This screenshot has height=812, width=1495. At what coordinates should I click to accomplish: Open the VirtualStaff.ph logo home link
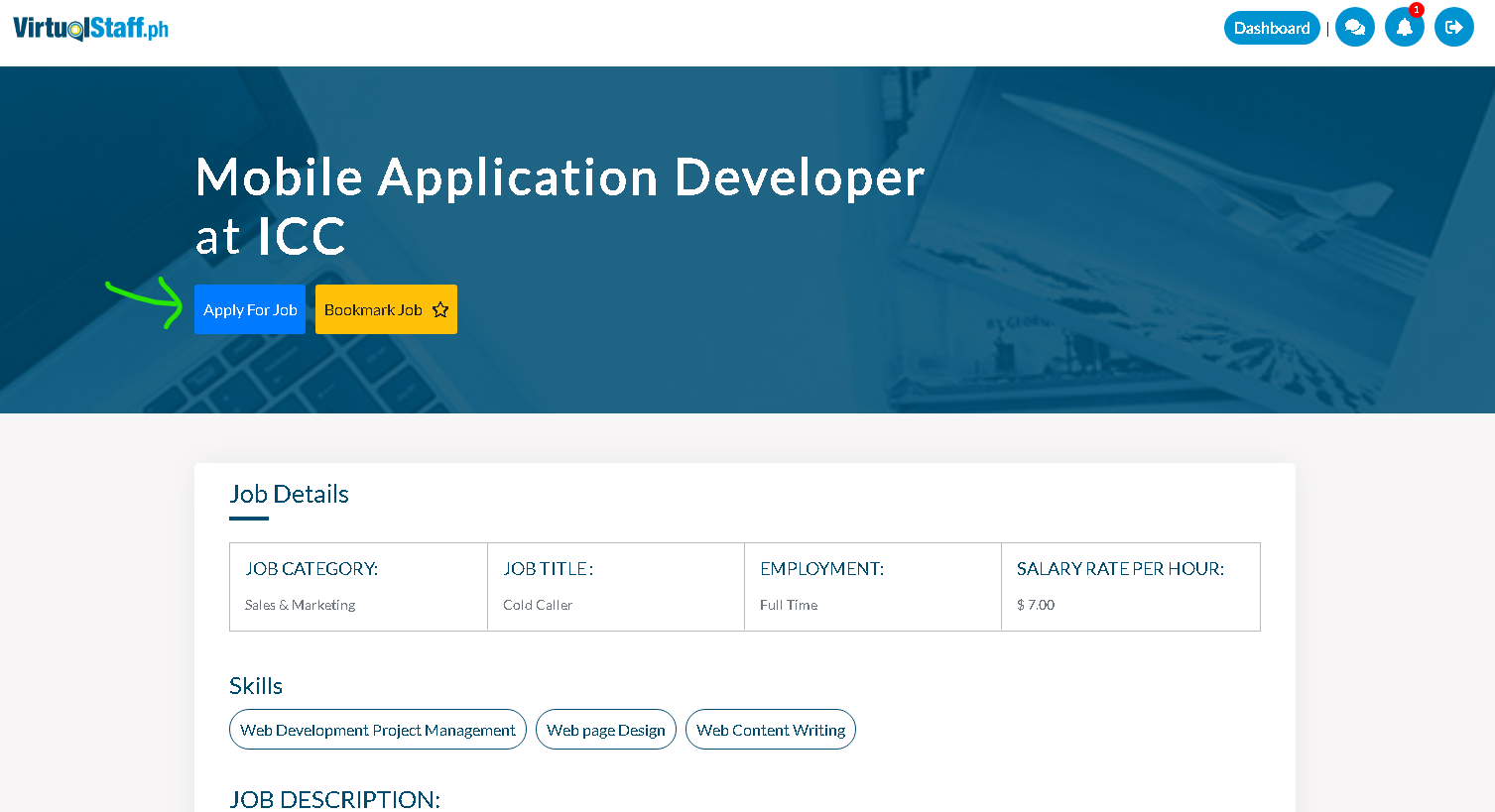point(90,28)
